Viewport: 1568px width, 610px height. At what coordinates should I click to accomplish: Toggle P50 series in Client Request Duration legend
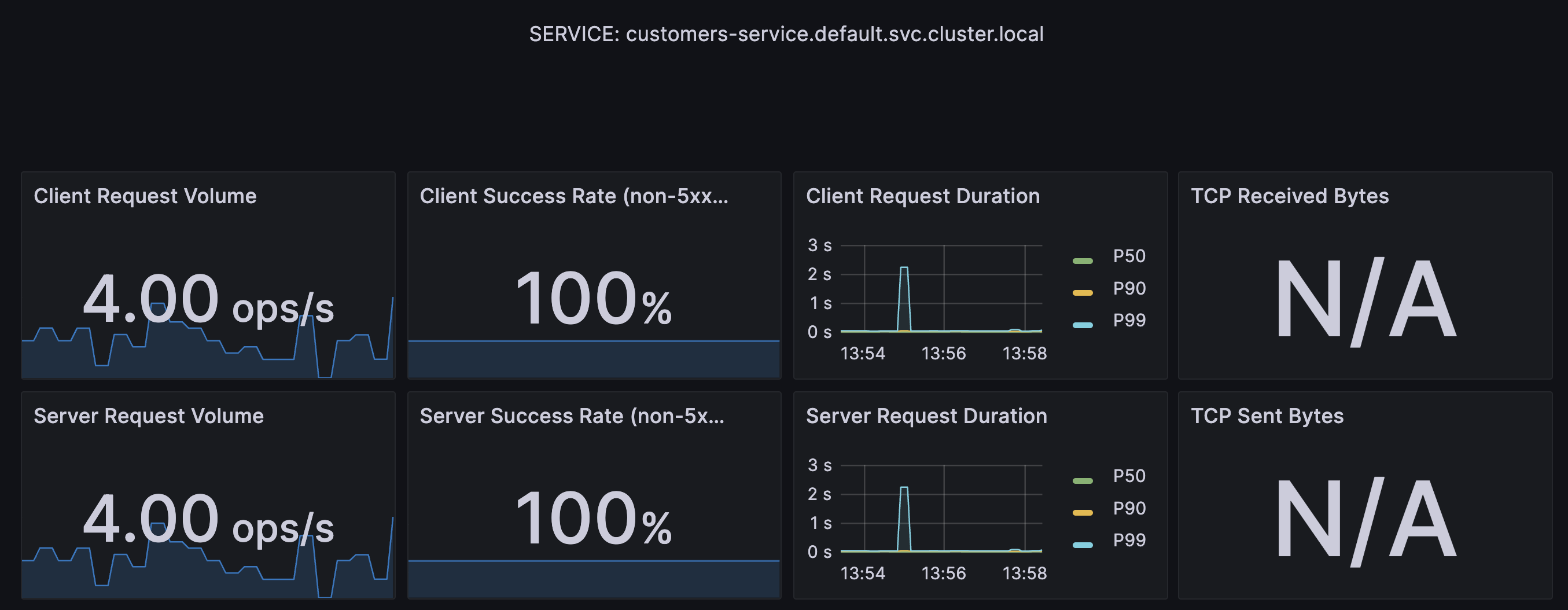click(1129, 256)
